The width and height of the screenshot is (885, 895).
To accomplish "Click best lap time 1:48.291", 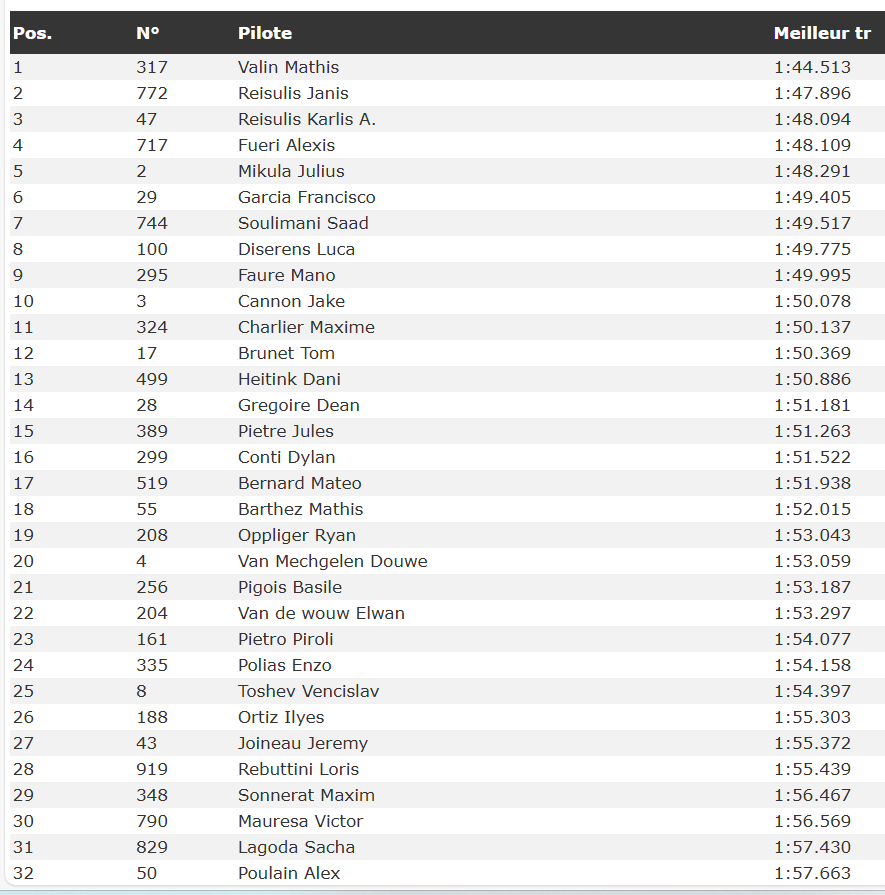I will tap(812, 171).
